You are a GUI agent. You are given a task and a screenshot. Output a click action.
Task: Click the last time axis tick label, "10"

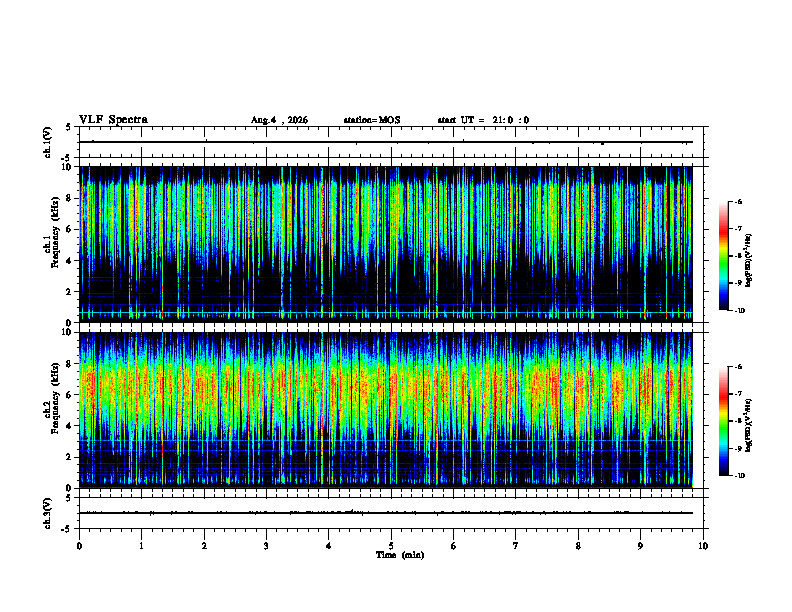[x=703, y=546]
